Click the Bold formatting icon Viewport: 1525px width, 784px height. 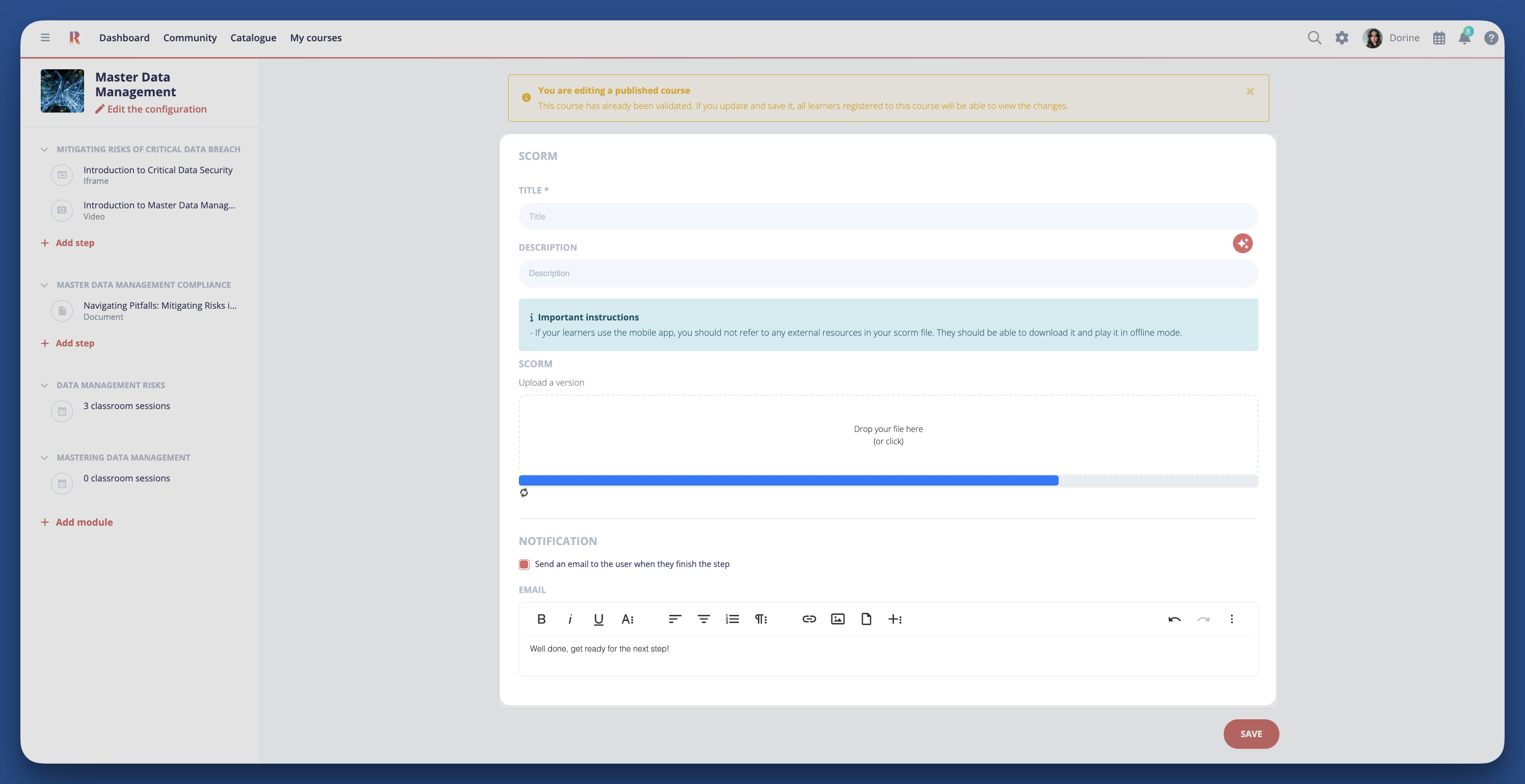(x=541, y=619)
